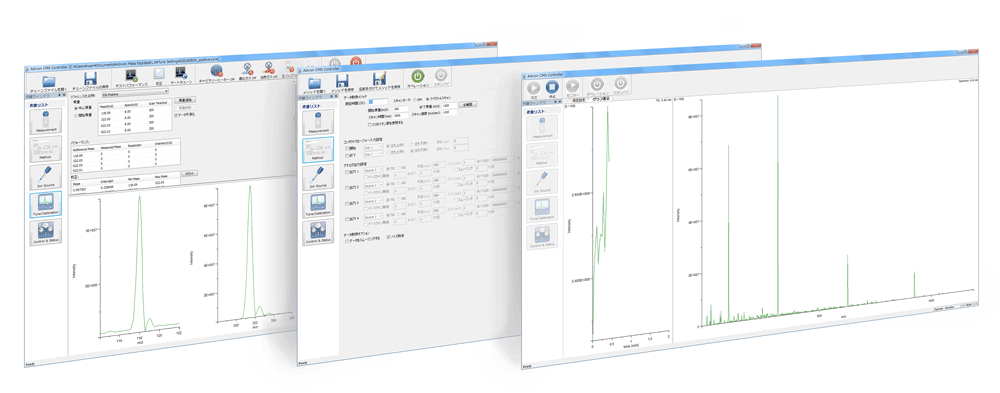1000x393 pixels.
Task: Click blue Stop button in right window
Action: pyautogui.click(x=552, y=87)
